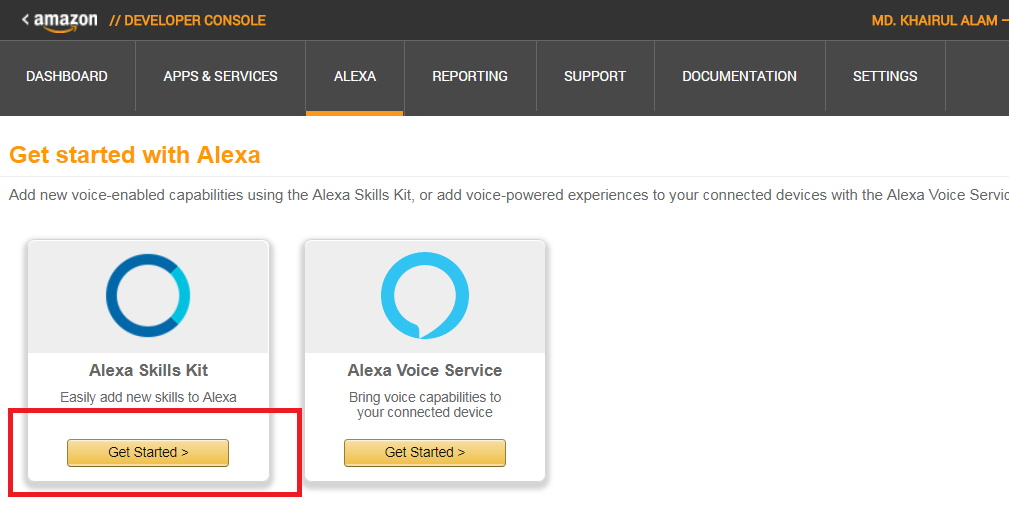This screenshot has height=518, width=1009.
Task: Click the Alexa Skills Kit title
Action: 149,370
